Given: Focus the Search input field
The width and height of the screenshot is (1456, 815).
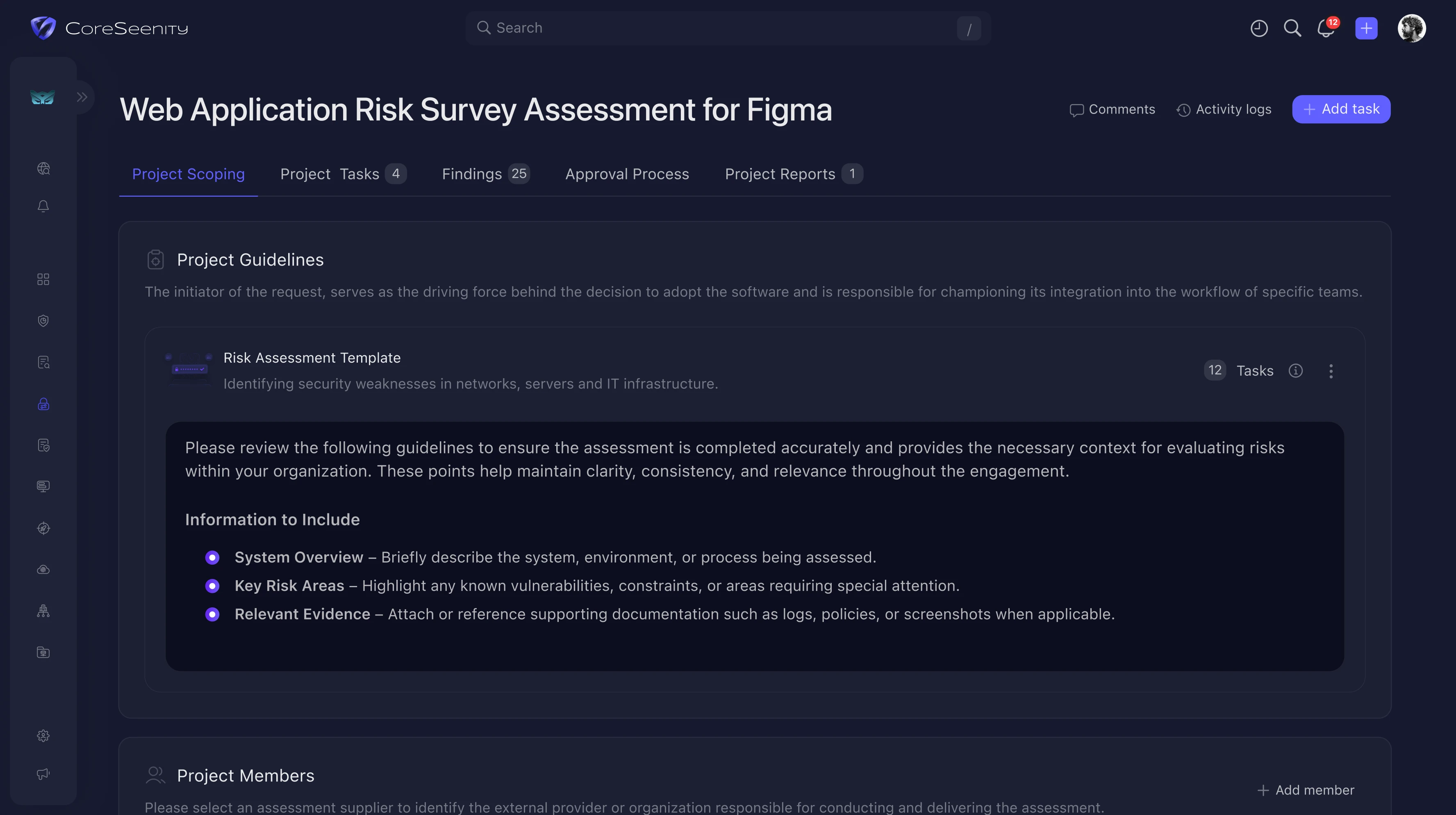Looking at the screenshot, I should coord(728,28).
